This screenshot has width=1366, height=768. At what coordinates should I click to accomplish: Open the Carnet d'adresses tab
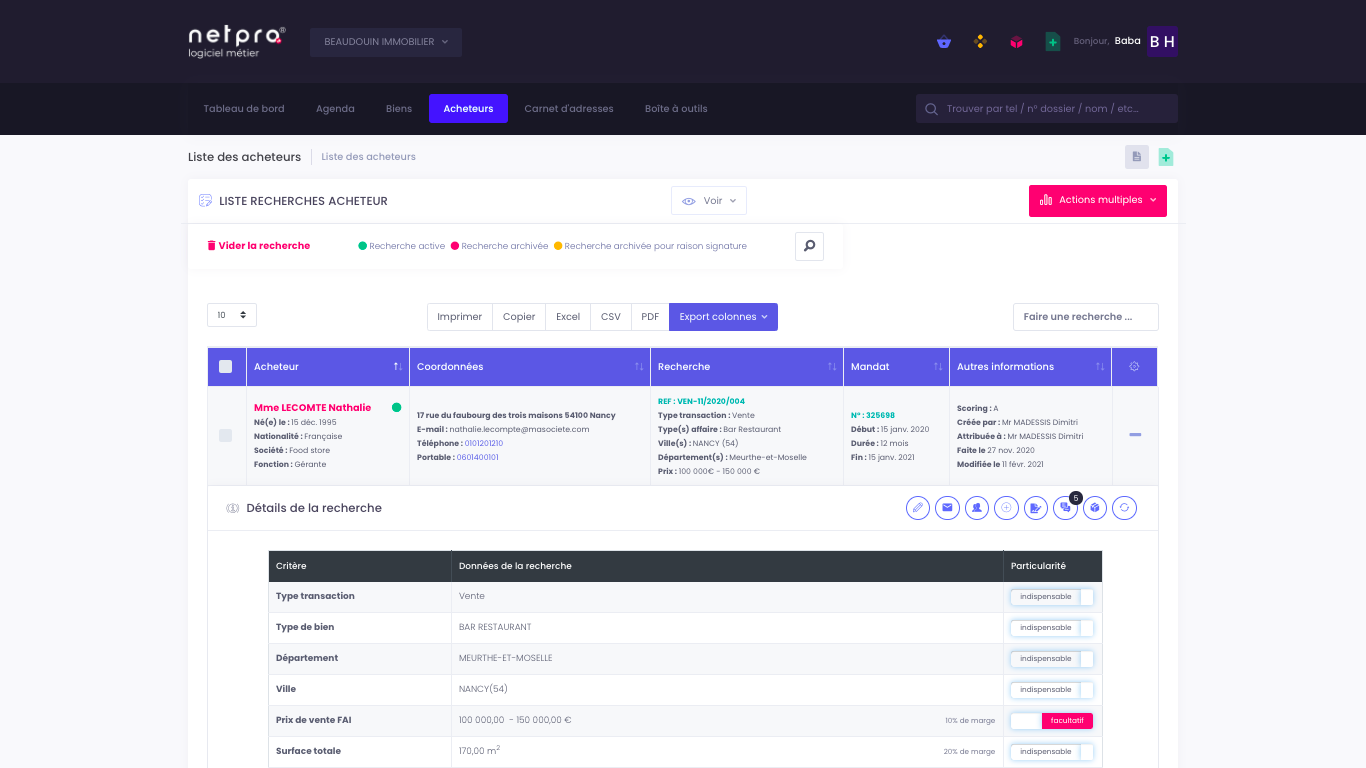(x=568, y=109)
